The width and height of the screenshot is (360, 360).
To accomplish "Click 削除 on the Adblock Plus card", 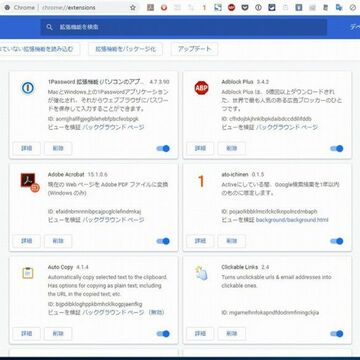I will tap(232, 149).
